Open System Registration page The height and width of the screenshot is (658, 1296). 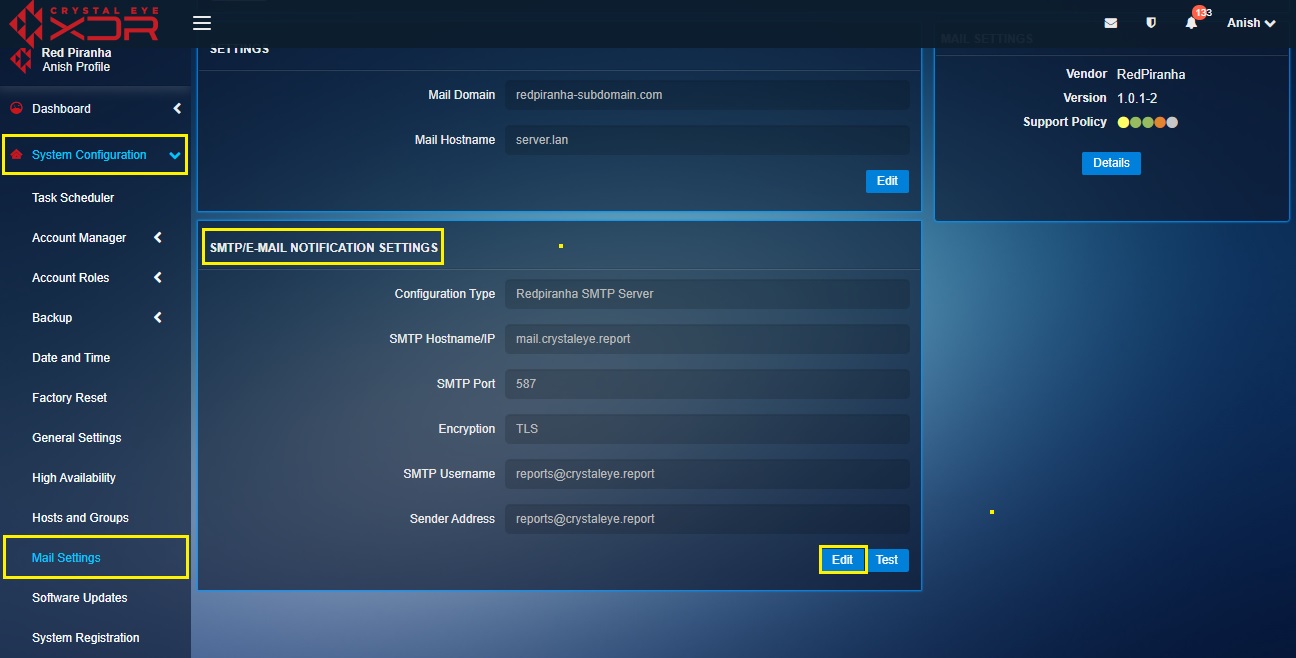pos(86,638)
